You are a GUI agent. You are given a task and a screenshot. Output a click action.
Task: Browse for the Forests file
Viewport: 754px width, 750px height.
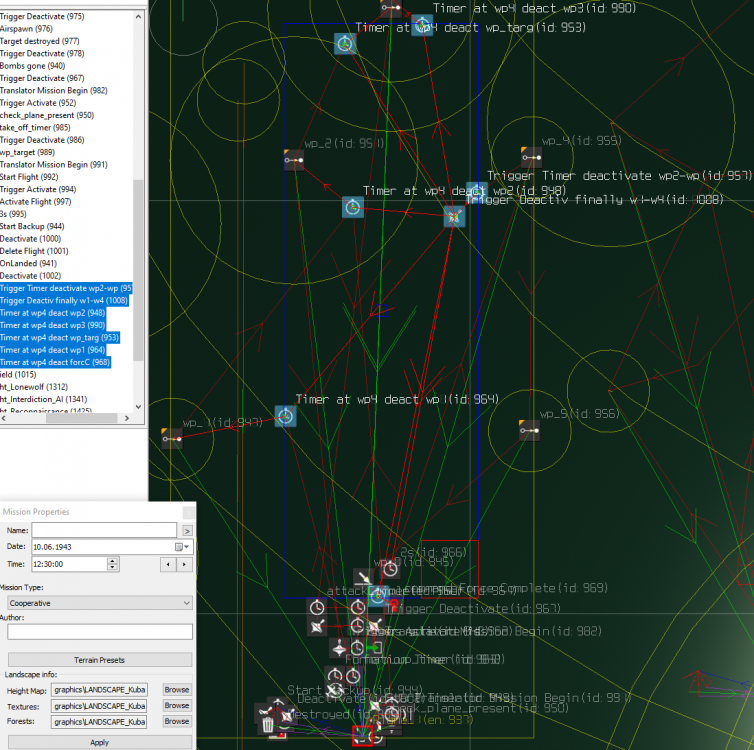click(176, 721)
